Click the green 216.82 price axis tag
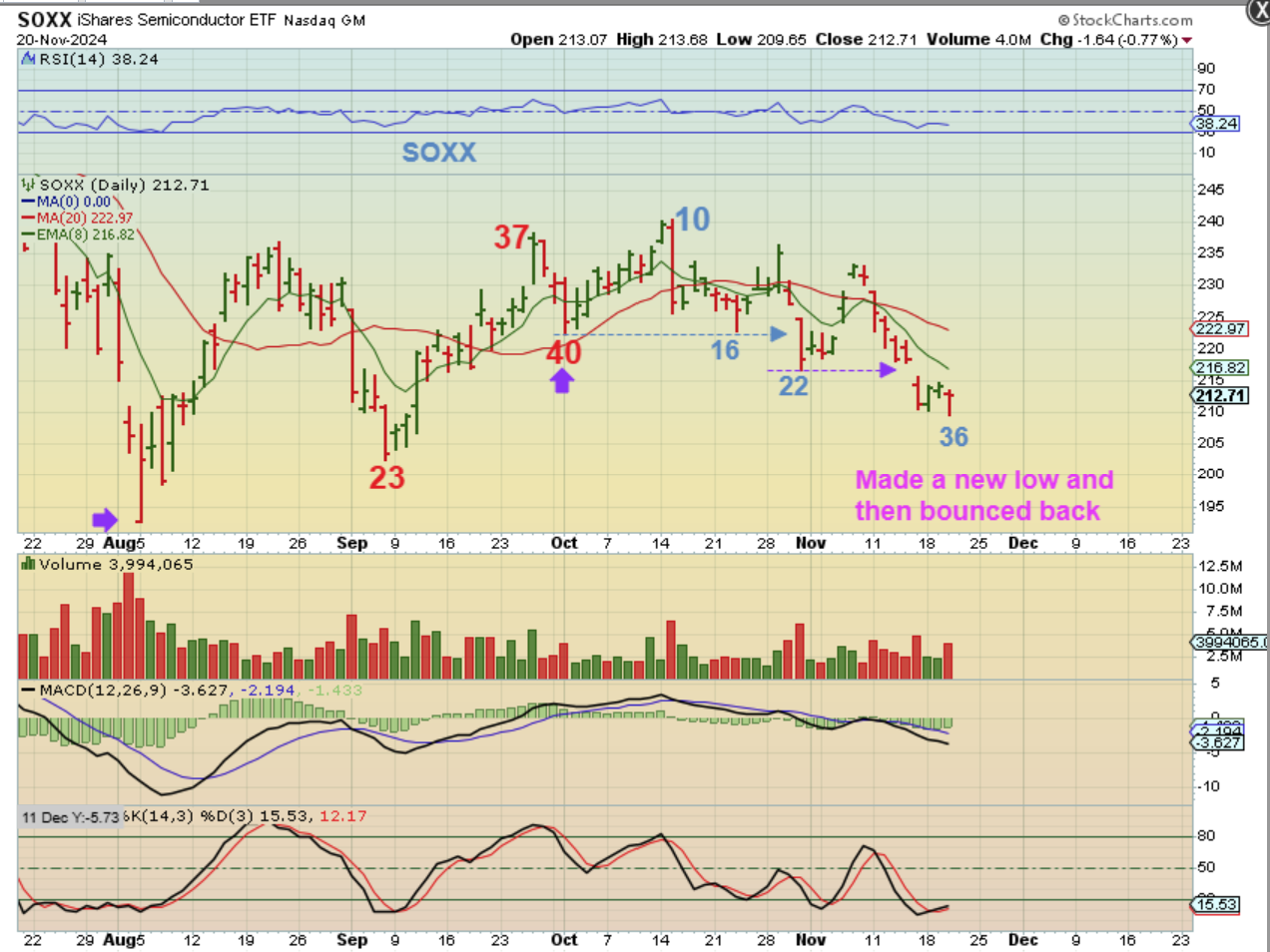Viewport: 1270px width, 952px height. click(x=1220, y=368)
